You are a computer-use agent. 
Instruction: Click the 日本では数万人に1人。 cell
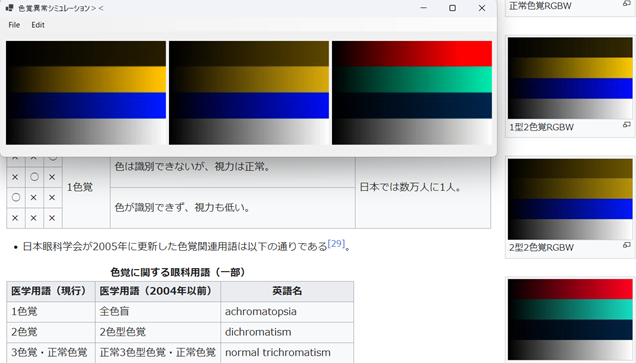[x=423, y=187]
